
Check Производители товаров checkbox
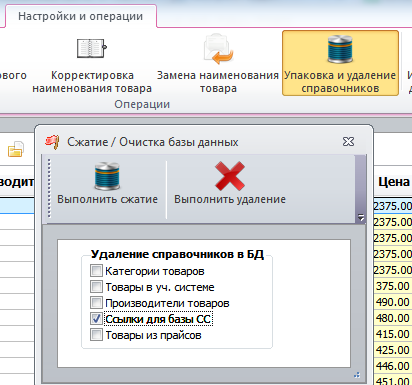click(96, 302)
